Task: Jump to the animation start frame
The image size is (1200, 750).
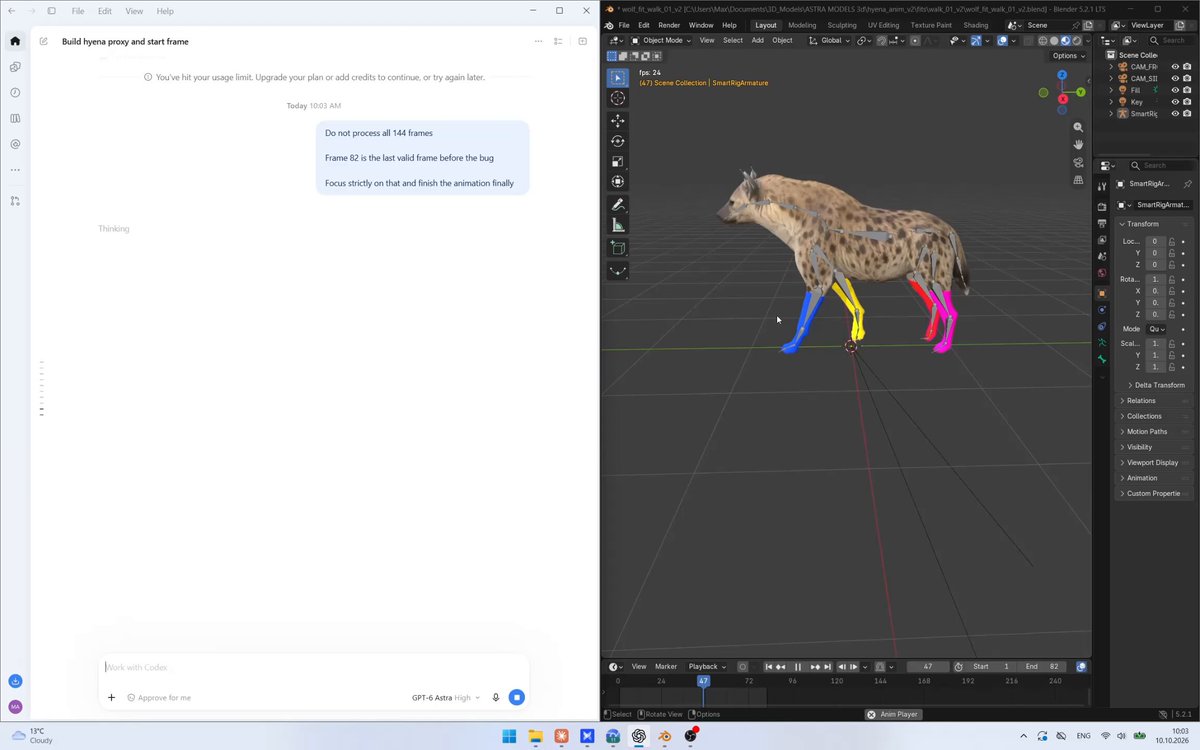Action: 768,667
